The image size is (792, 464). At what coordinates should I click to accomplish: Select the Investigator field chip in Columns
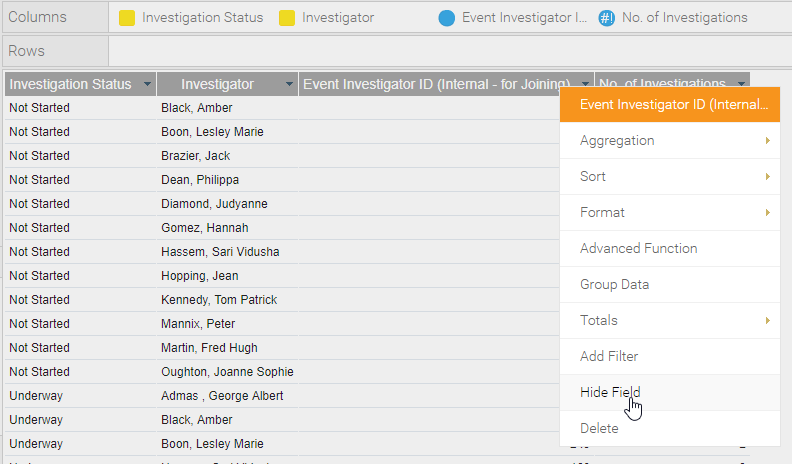327,18
